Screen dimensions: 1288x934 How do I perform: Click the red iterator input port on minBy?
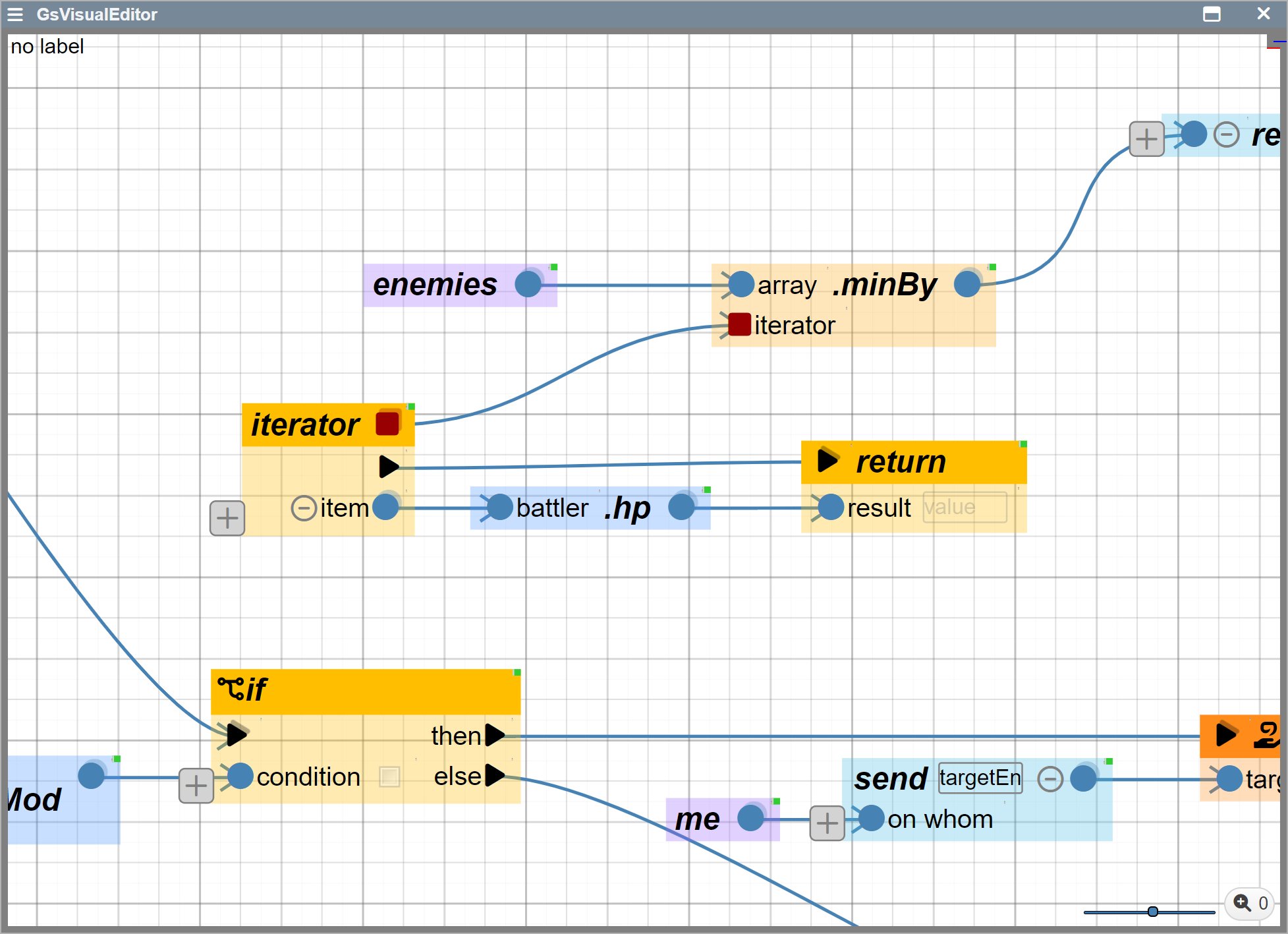click(x=740, y=324)
